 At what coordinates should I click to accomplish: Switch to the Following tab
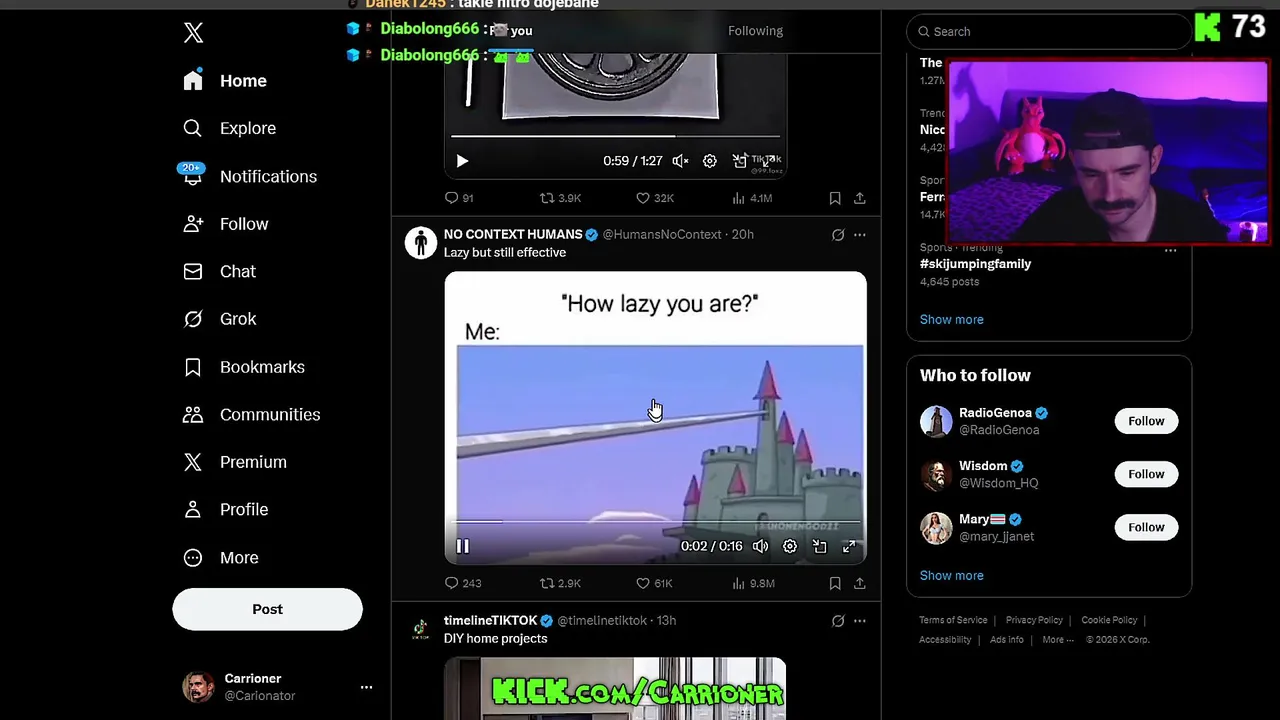[755, 31]
